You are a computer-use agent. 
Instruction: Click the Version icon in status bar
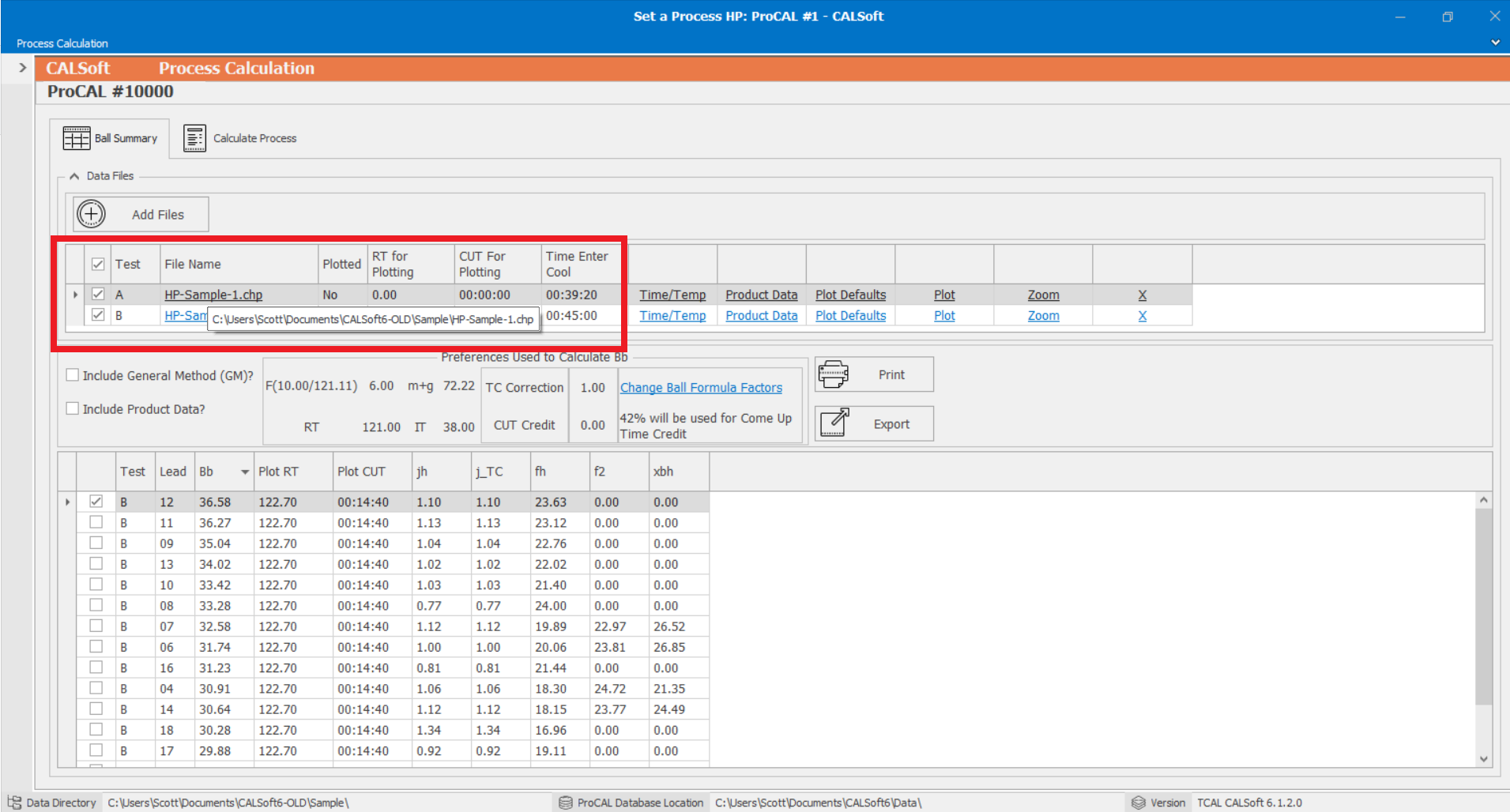point(1138,803)
